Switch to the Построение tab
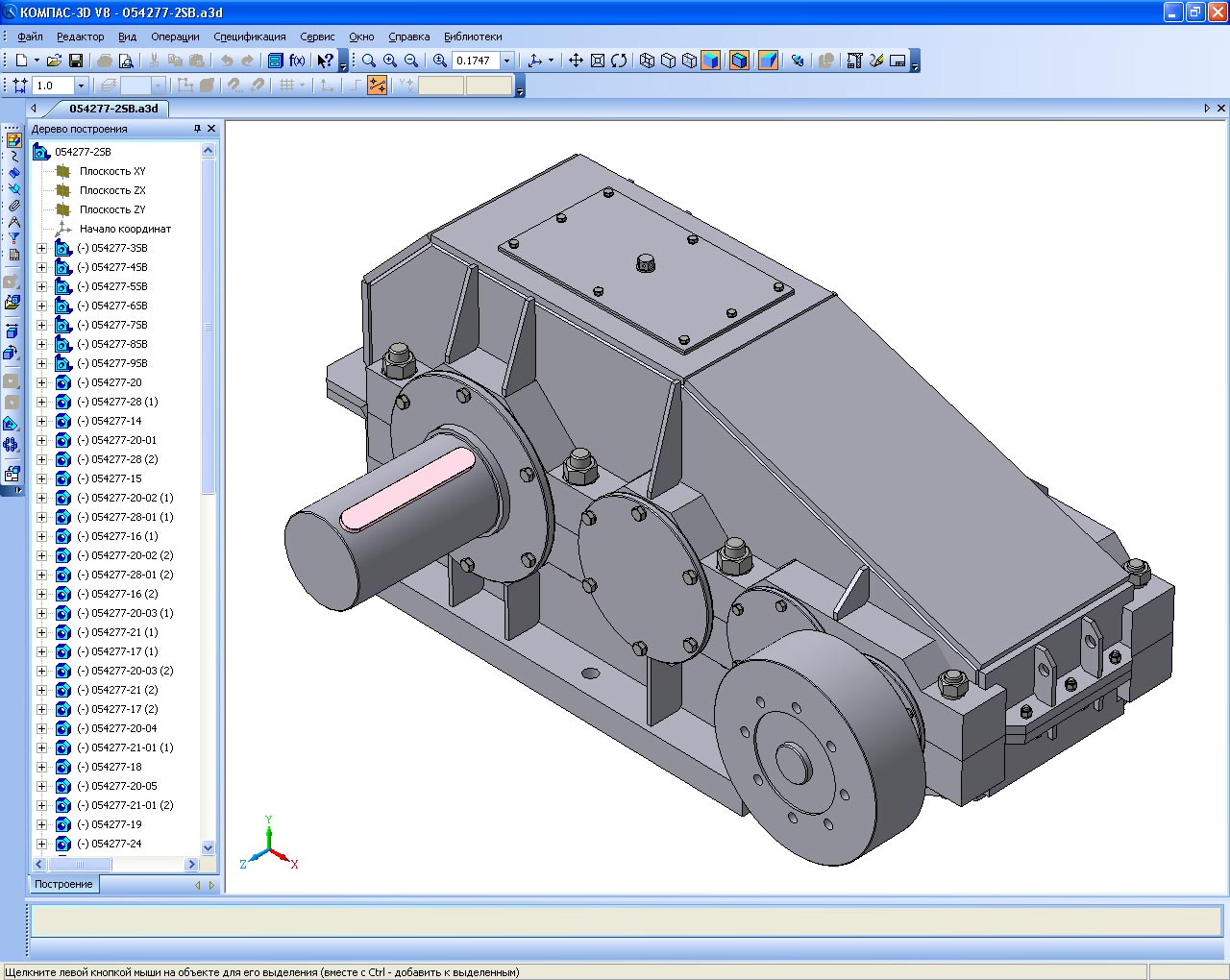 63,884
